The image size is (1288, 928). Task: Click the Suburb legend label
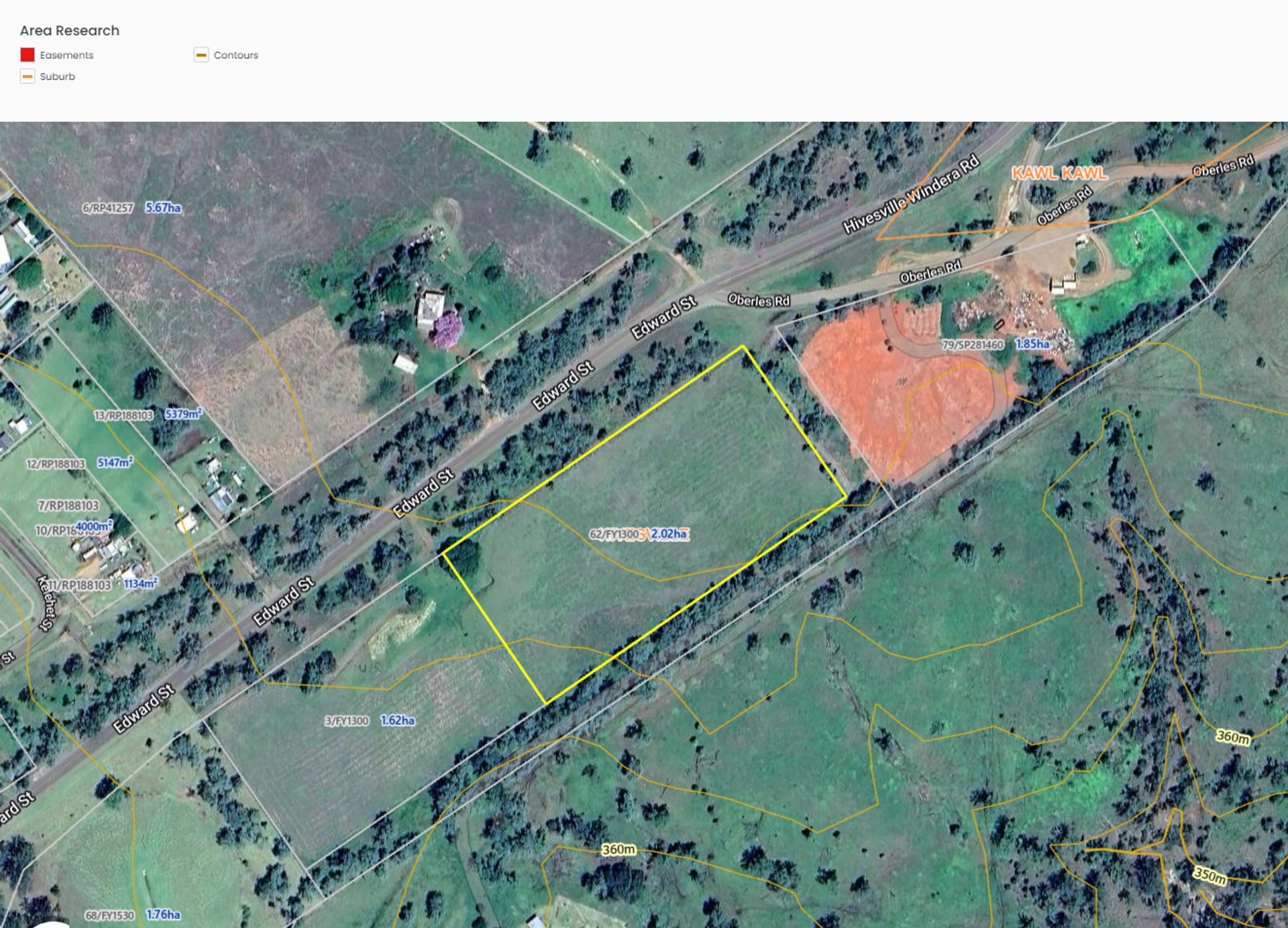point(57,76)
